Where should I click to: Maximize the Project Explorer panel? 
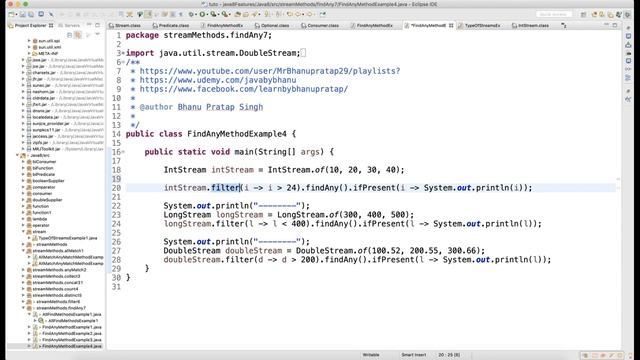point(97,25)
